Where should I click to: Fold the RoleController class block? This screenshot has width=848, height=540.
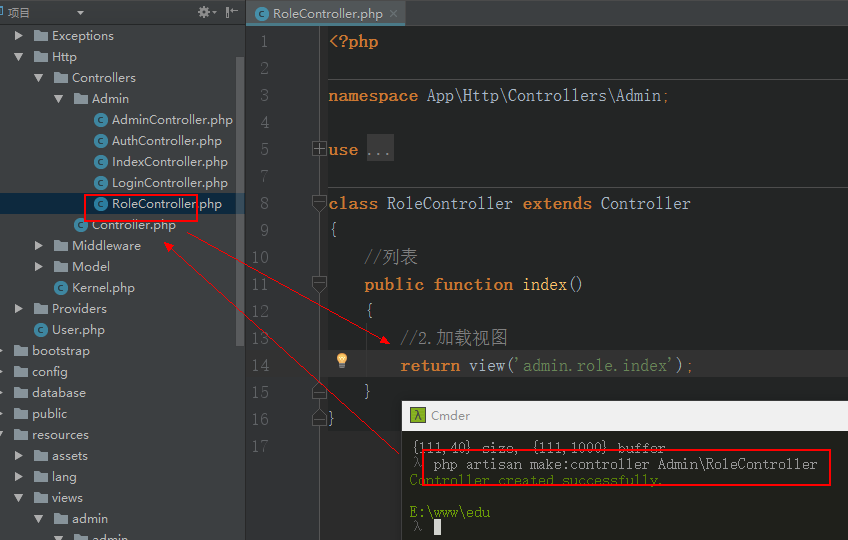pos(319,203)
